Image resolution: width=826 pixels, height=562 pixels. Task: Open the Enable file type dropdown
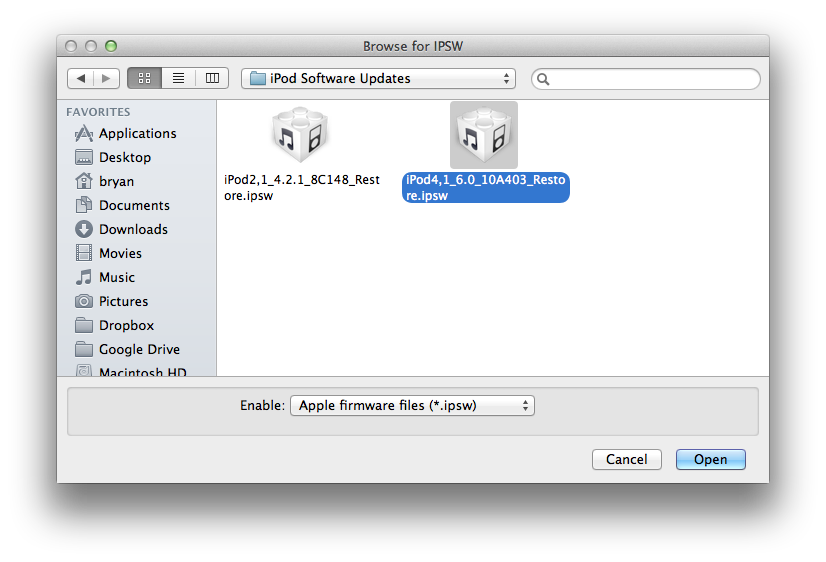412,406
